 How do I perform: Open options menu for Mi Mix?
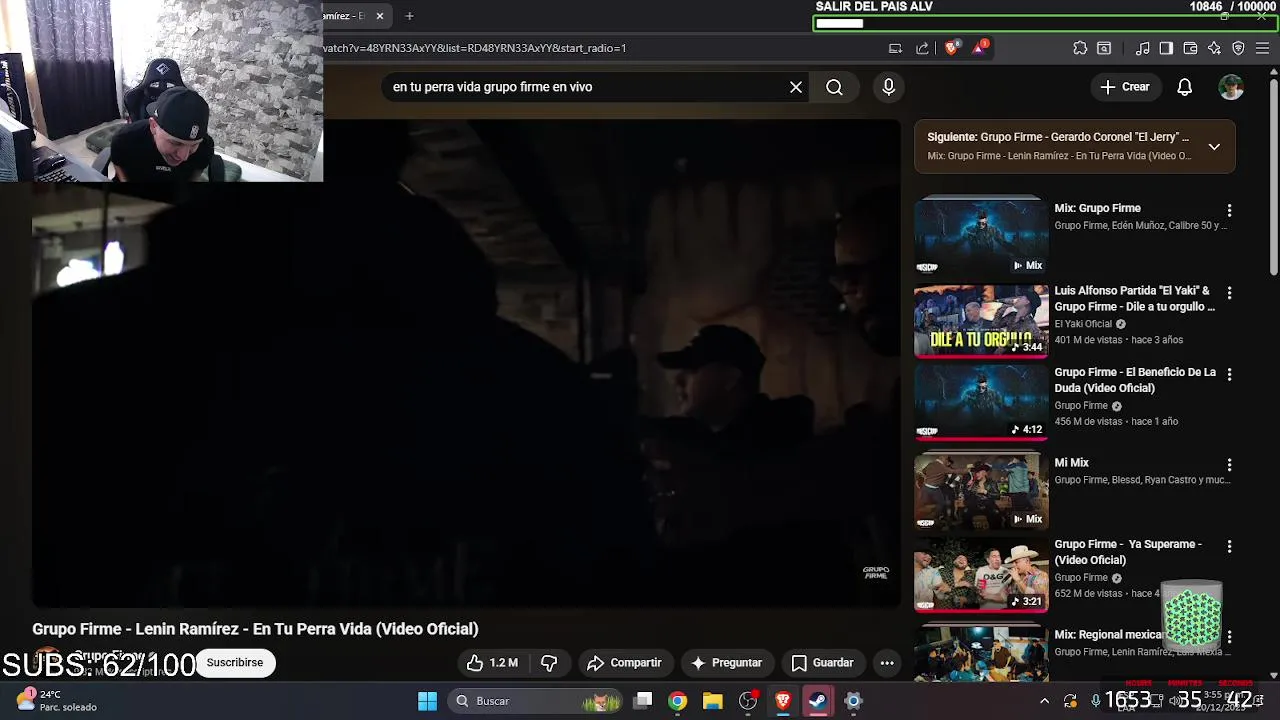click(1229, 465)
